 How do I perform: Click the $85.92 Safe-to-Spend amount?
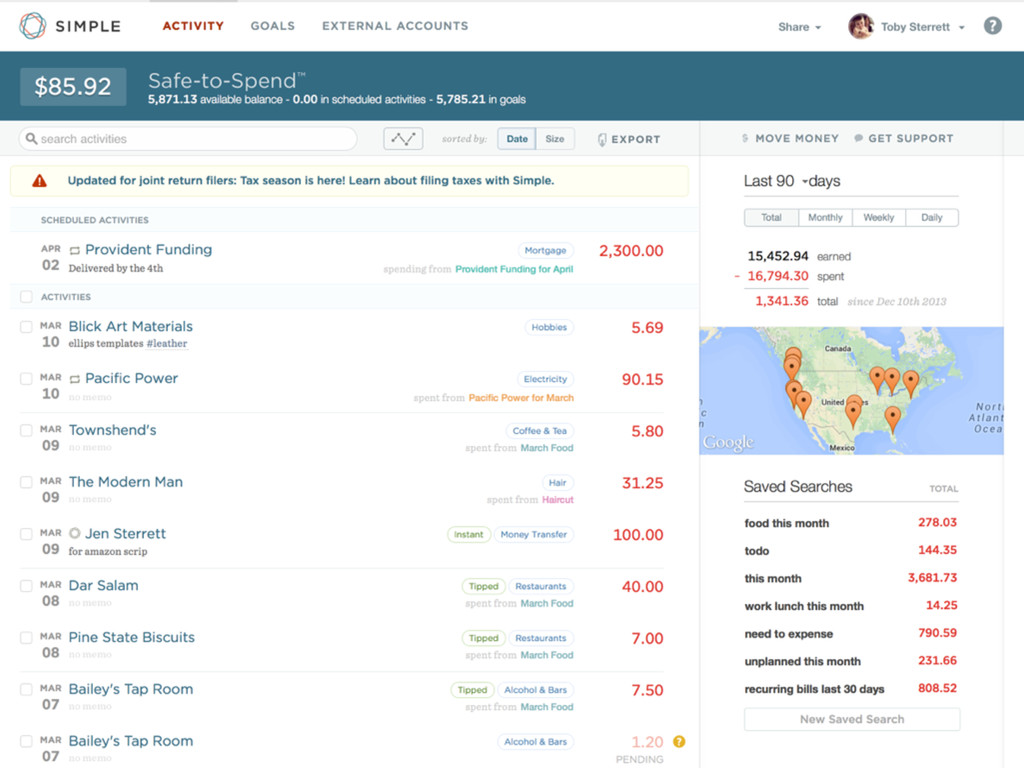click(x=73, y=86)
